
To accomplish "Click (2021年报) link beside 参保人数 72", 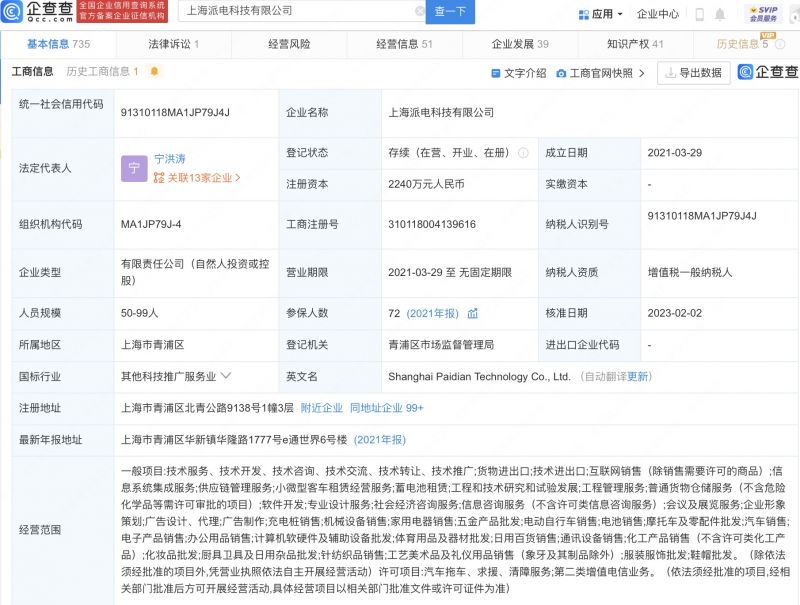I will (x=433, y=313).
